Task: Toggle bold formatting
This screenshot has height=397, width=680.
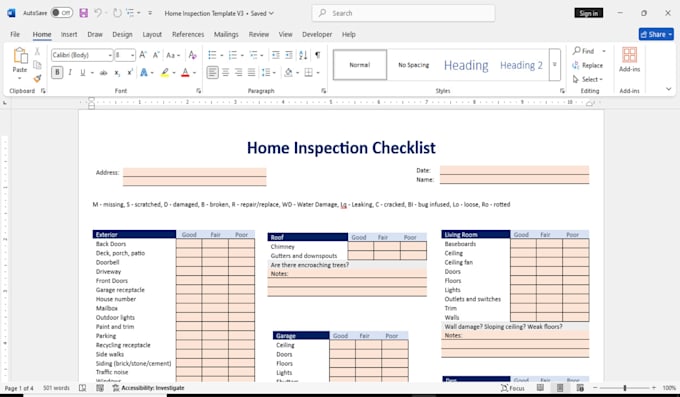Action: tap(57, 72)
